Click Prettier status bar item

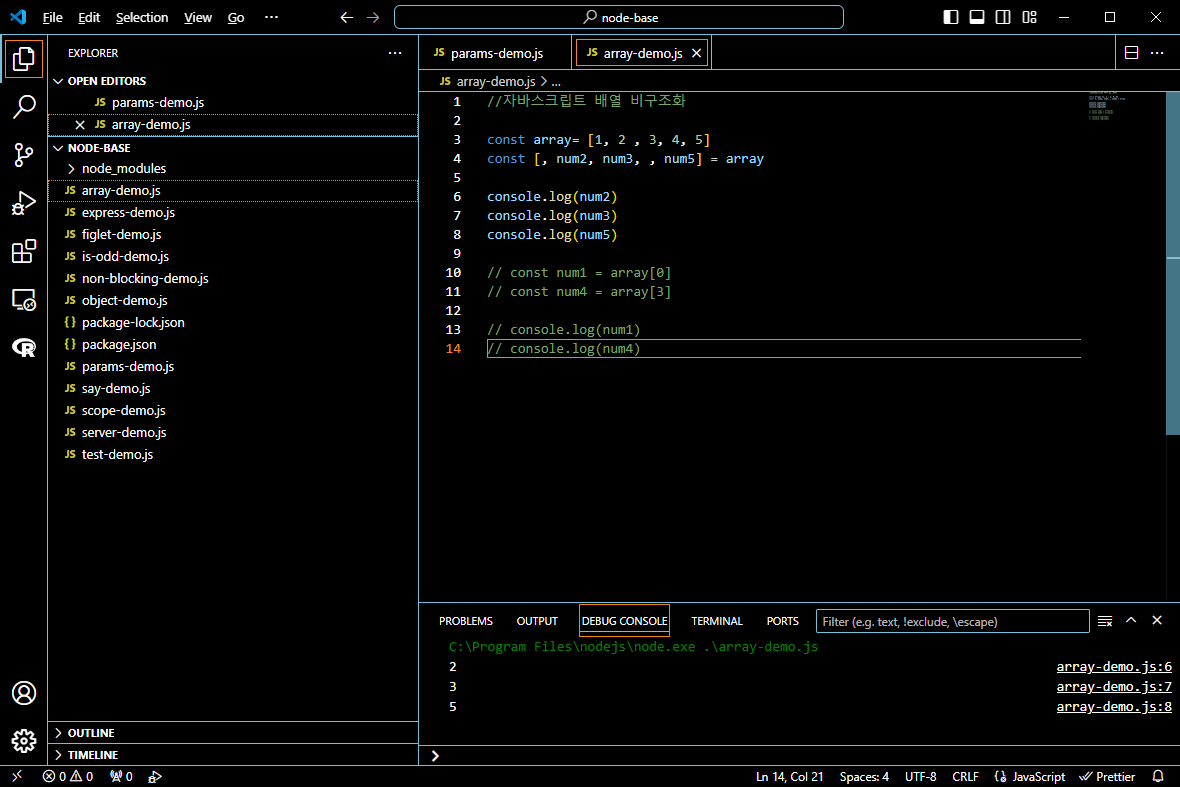[x=1107, y=776]
